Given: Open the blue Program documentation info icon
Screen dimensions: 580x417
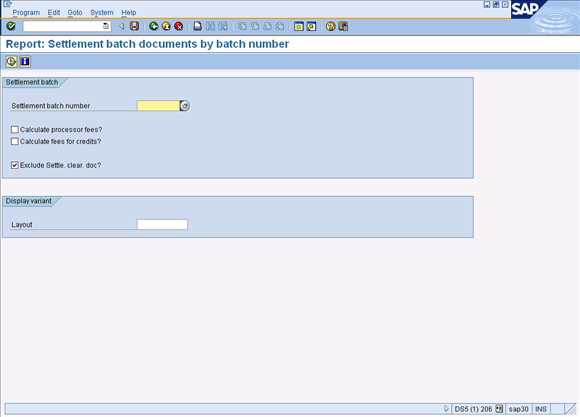Looking at the screenshot, I should (25, 61).
